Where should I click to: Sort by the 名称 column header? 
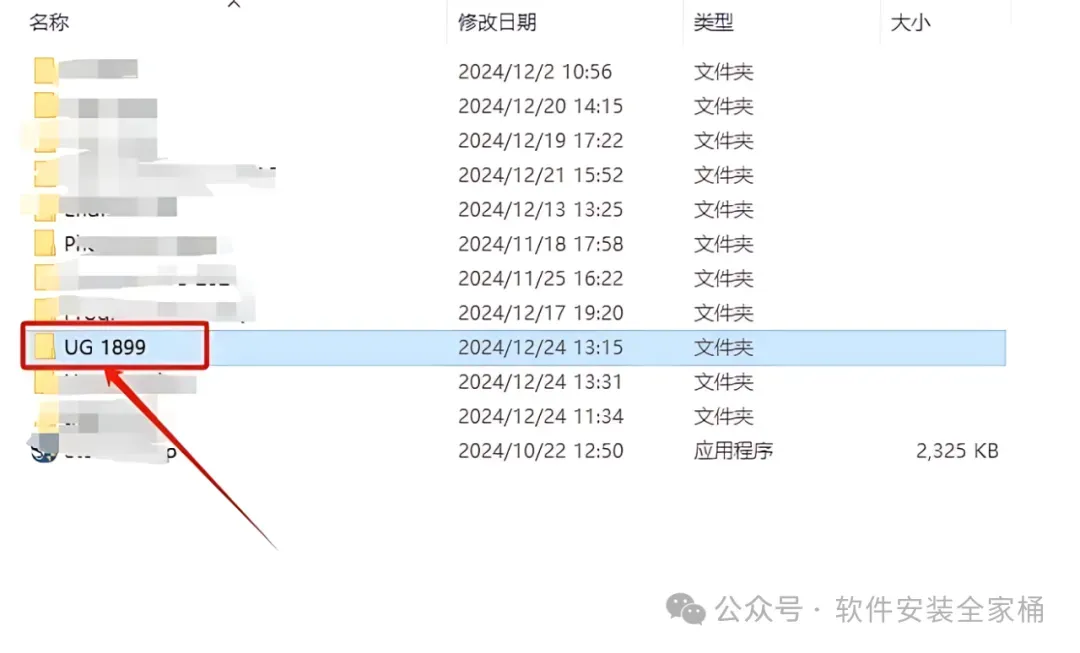click(49, 22)
